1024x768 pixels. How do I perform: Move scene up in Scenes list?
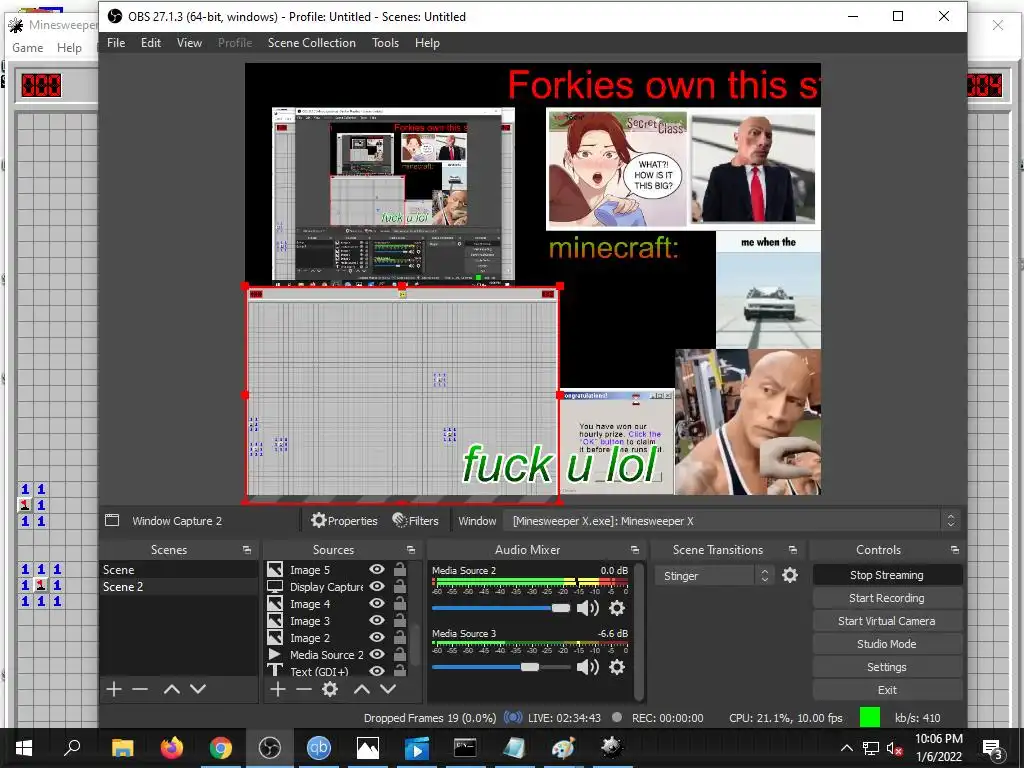(x=172, y=689)
